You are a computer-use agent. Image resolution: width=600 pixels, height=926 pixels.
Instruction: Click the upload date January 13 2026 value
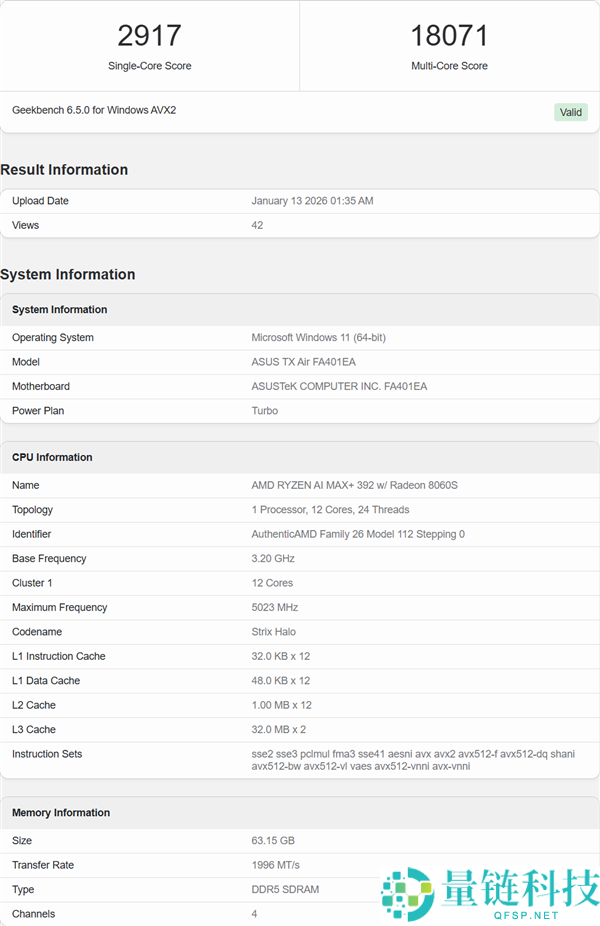coord(312,201)
